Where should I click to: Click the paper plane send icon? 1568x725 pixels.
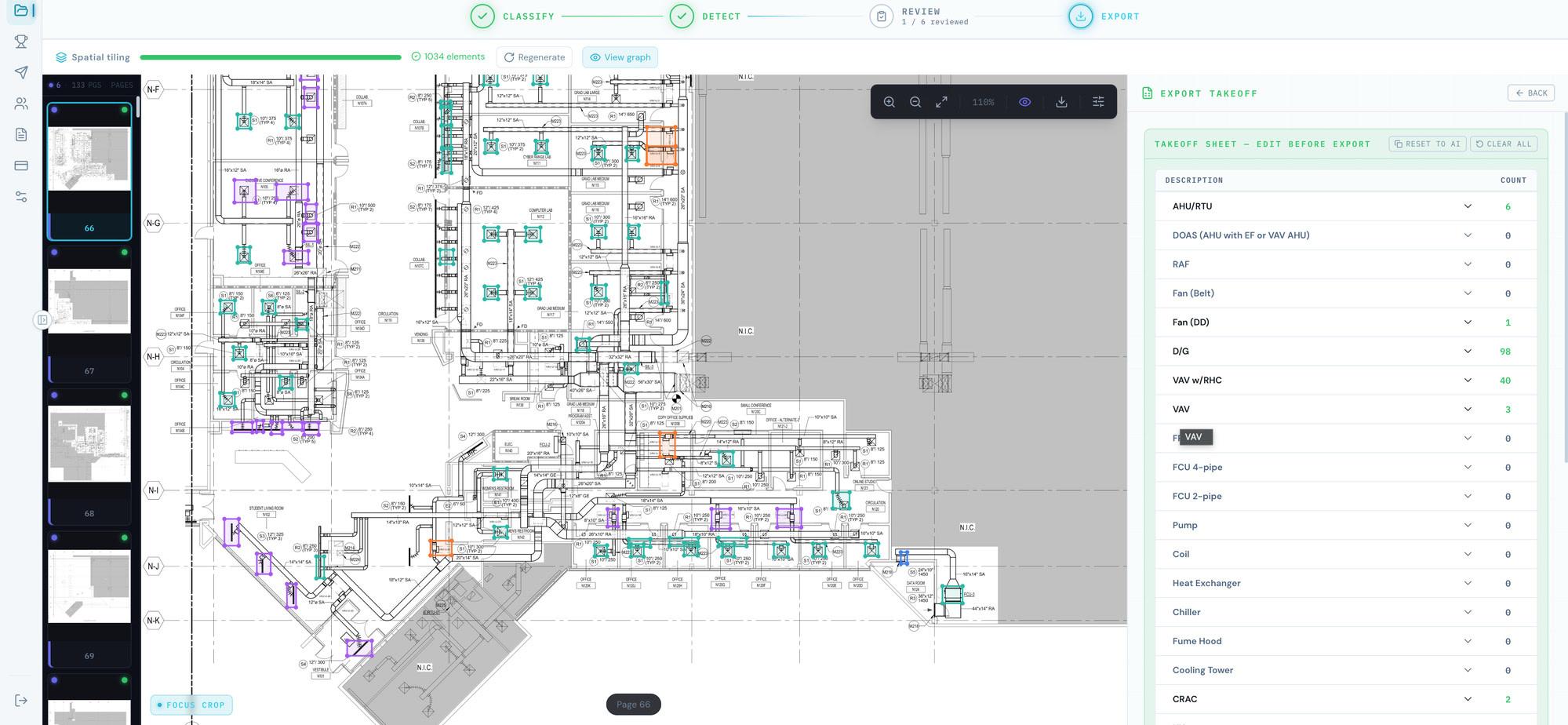[x=21, y=72]
